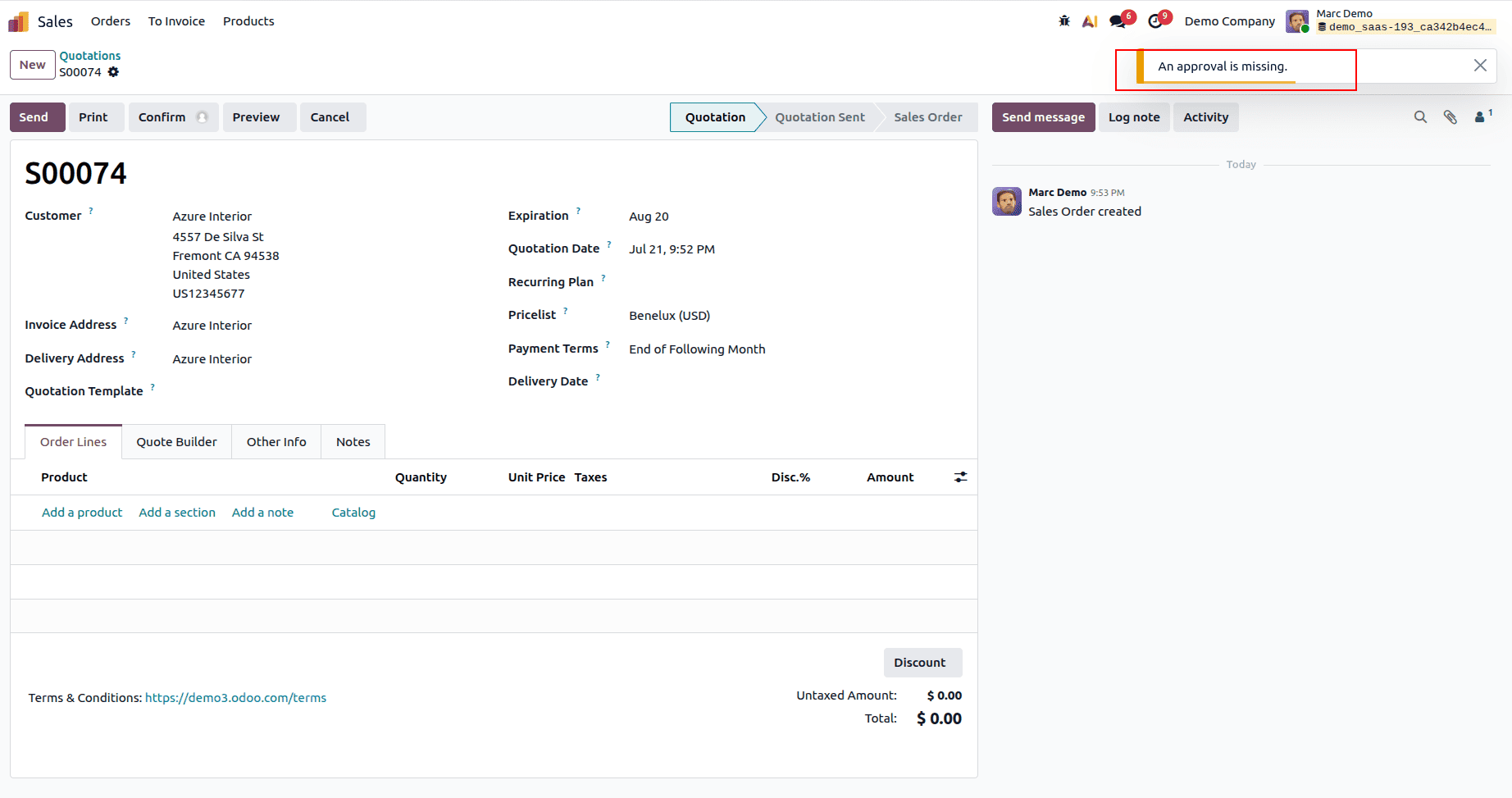Print the quotation
The height and width of the screenshot is (798, 1512).
(97, 117)
